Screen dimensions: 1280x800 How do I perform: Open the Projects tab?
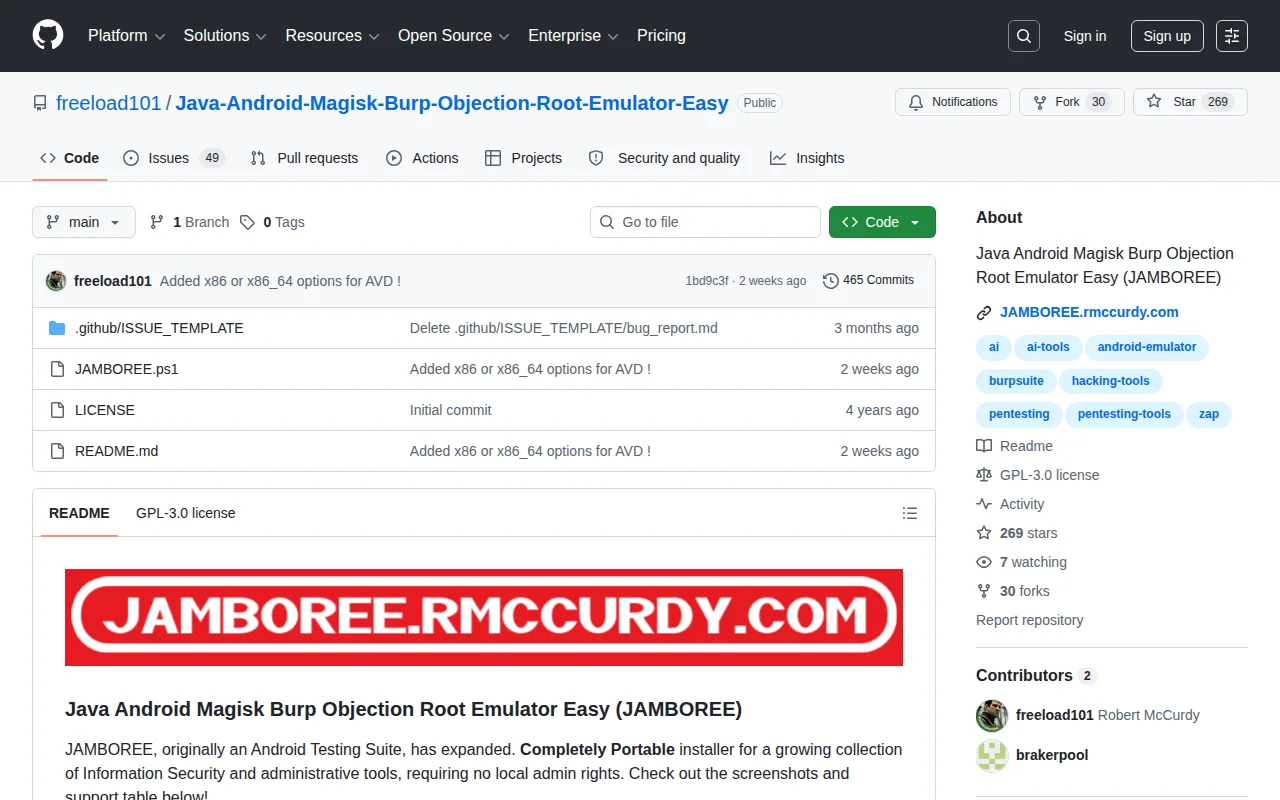click(x=523, y=158)
